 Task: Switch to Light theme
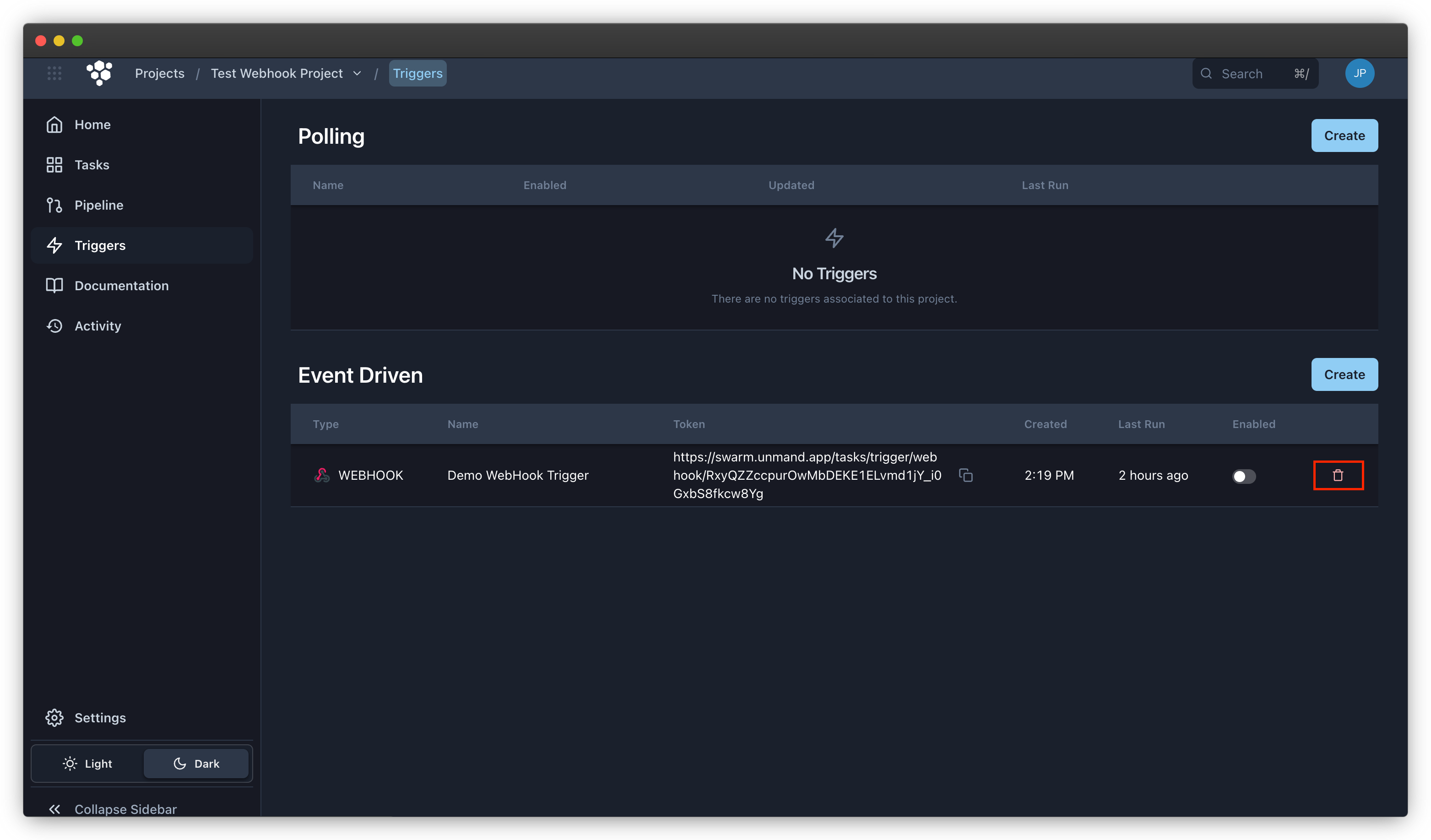(x=87, y=764)
